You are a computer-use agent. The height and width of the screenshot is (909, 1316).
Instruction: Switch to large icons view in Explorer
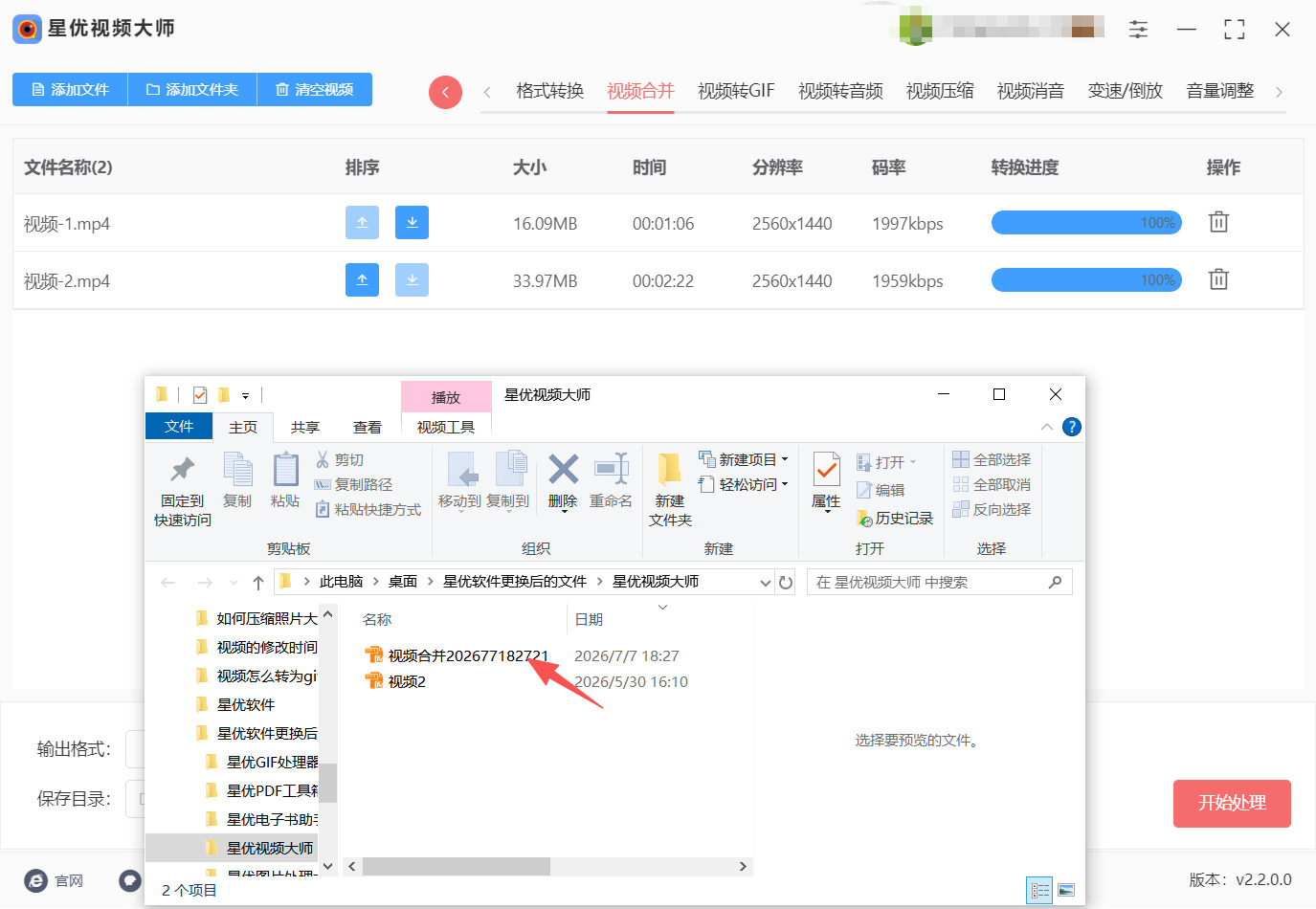click(1065, 890)
